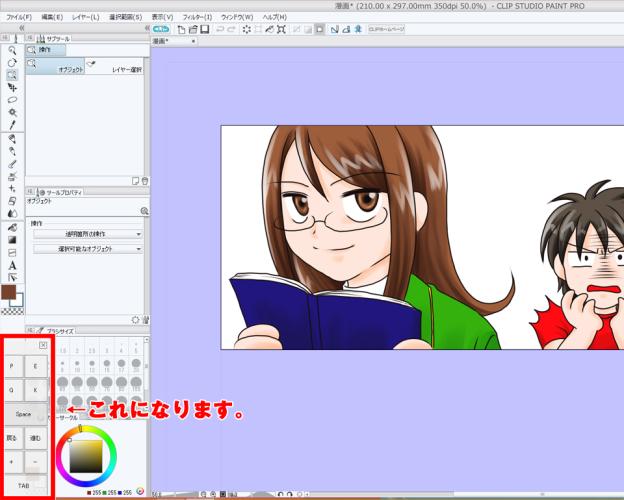The width and height of the screenshot is (624, 500).
Task: Click the 操作 sub tool group tab
Action: 46,50
